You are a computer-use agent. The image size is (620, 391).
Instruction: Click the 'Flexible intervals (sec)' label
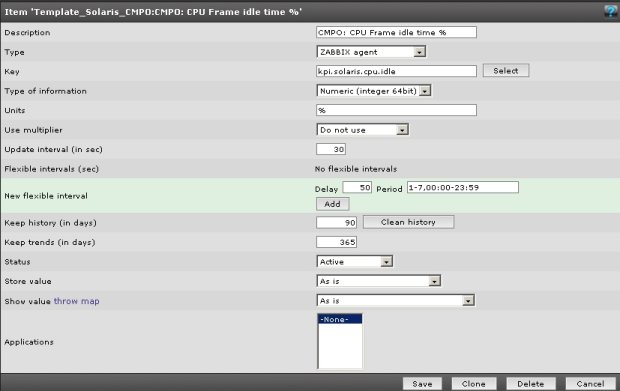pos(51,169)
